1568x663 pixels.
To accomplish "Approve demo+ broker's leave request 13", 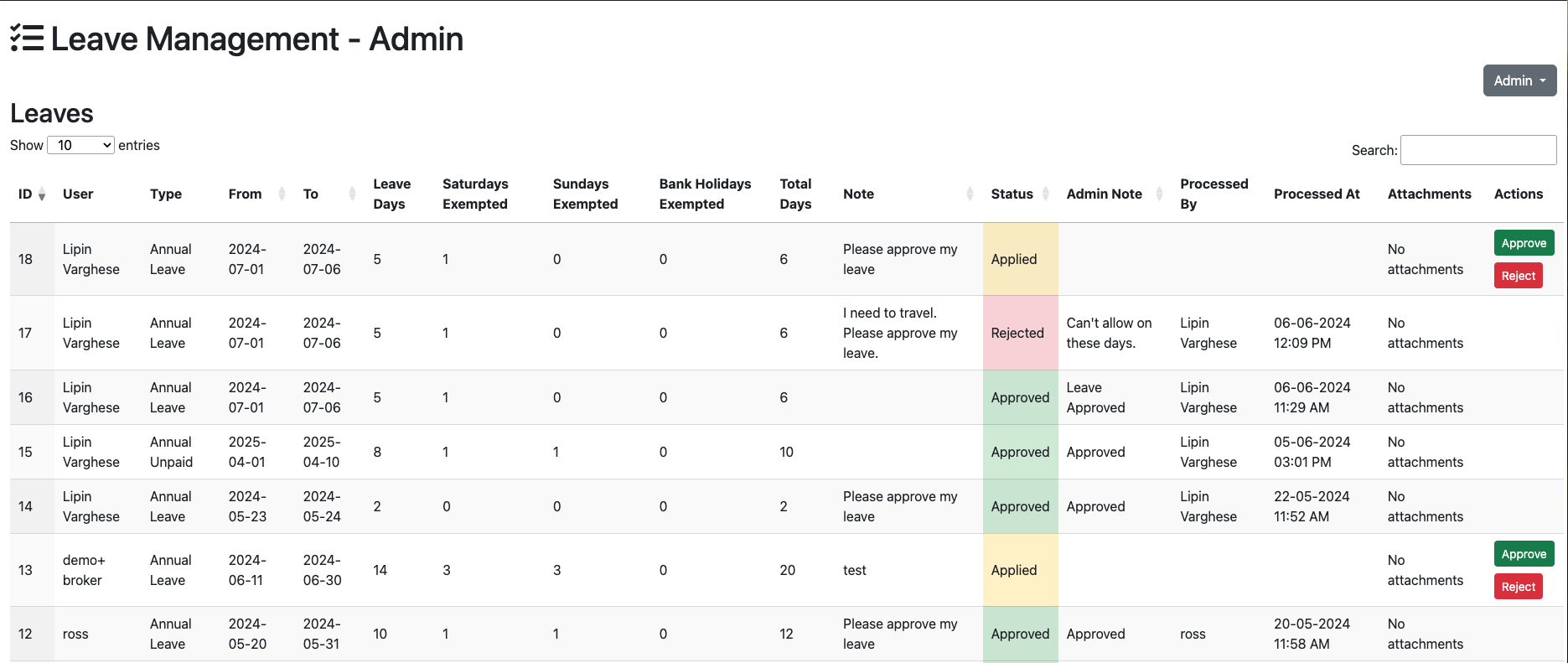I will (x=1523, y=554).
